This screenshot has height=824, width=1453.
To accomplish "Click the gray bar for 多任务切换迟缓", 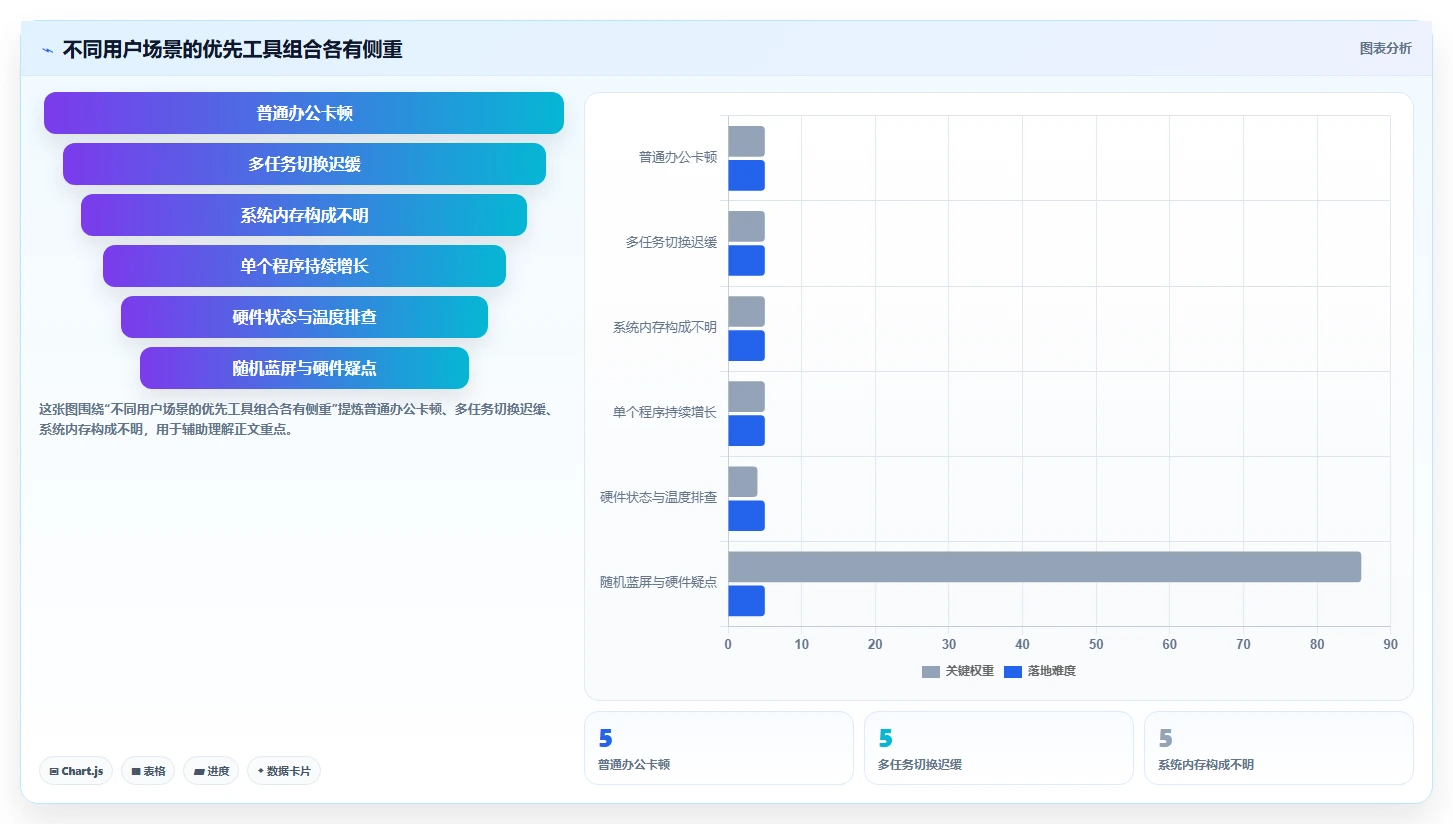I will (x=746, y=226).
